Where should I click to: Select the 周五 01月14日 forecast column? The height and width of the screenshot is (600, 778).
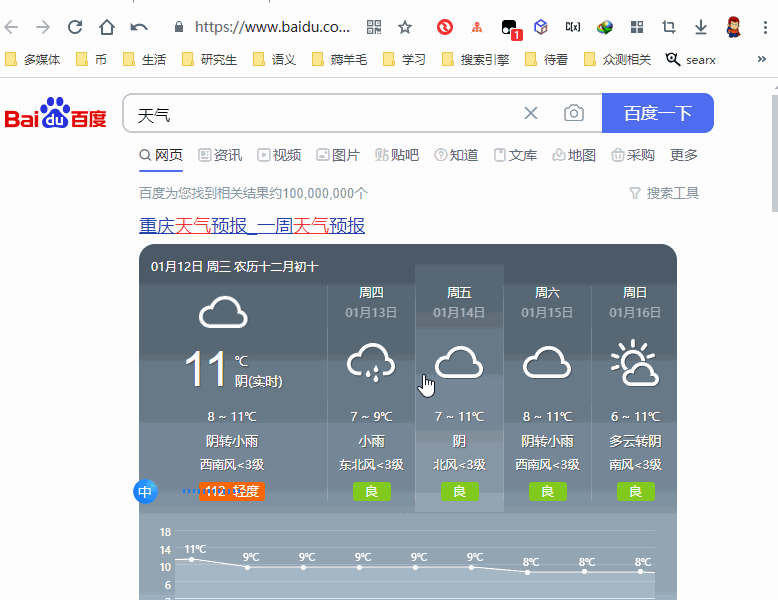click(459, 389)
